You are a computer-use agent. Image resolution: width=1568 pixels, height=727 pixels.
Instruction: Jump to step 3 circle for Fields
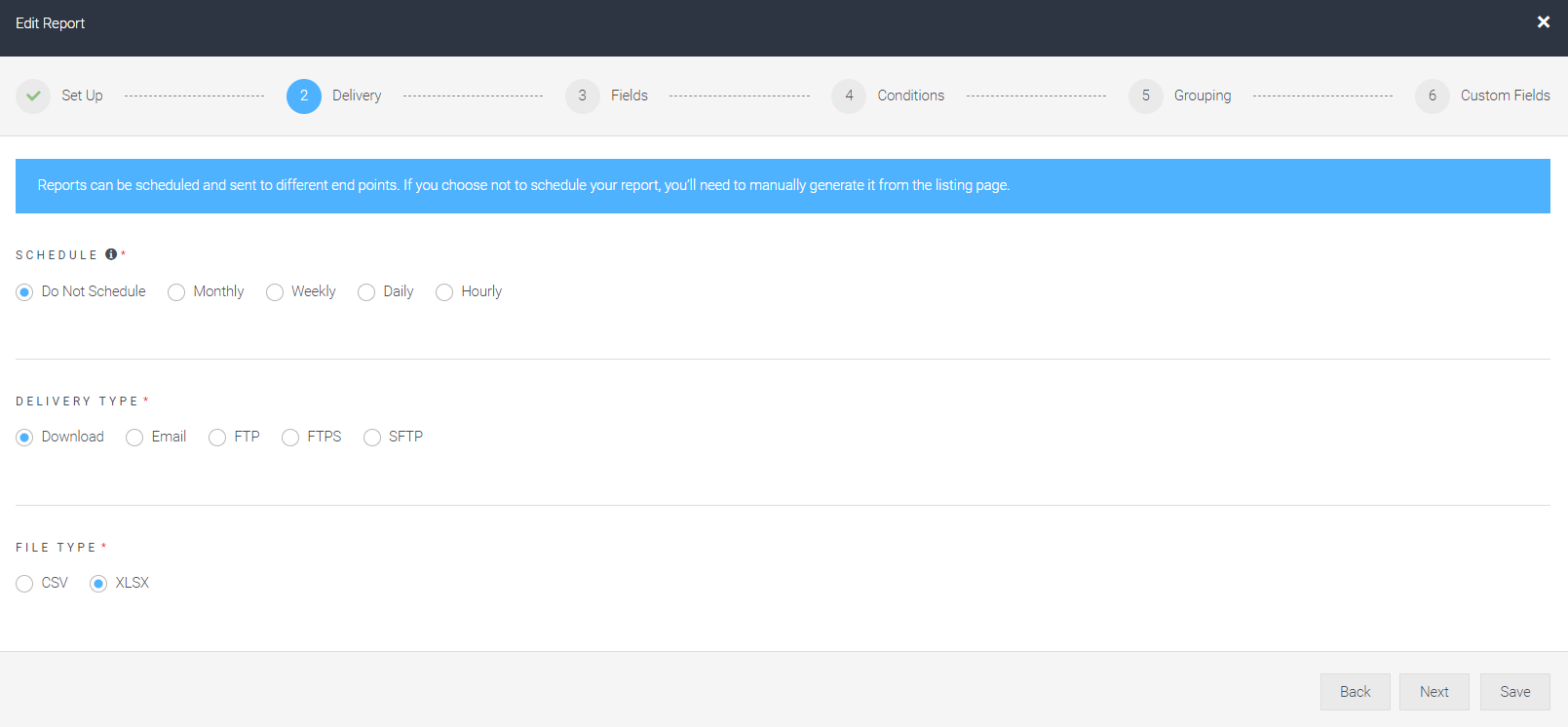point(583,96)
